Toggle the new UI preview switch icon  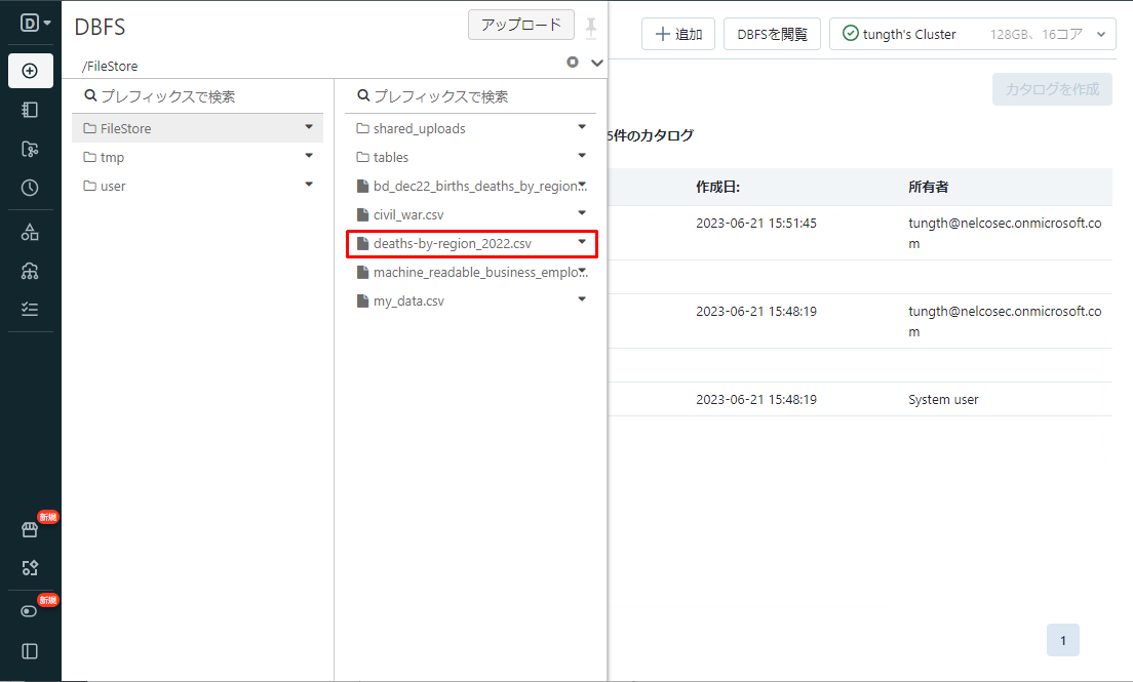(30, 611)
